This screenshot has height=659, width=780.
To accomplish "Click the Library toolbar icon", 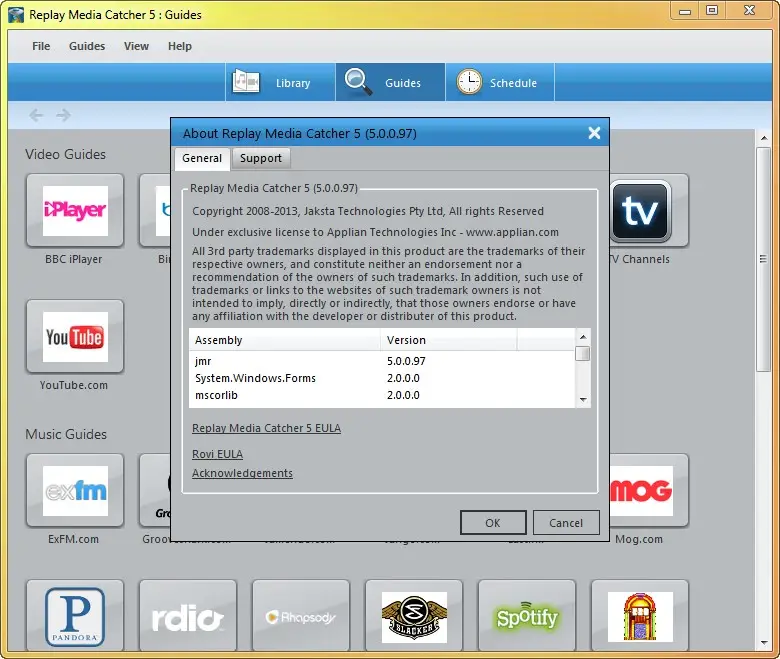I will [x=246, y=82].
